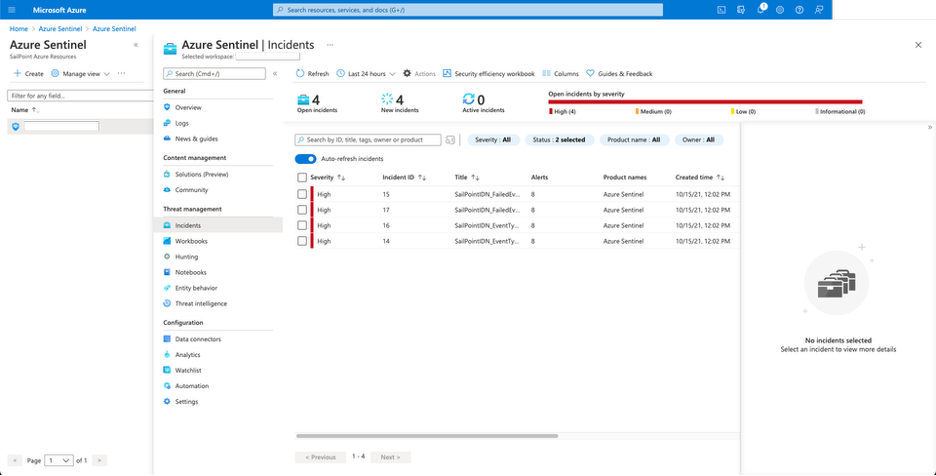Check the box for incident 17

tap(302, 210)
